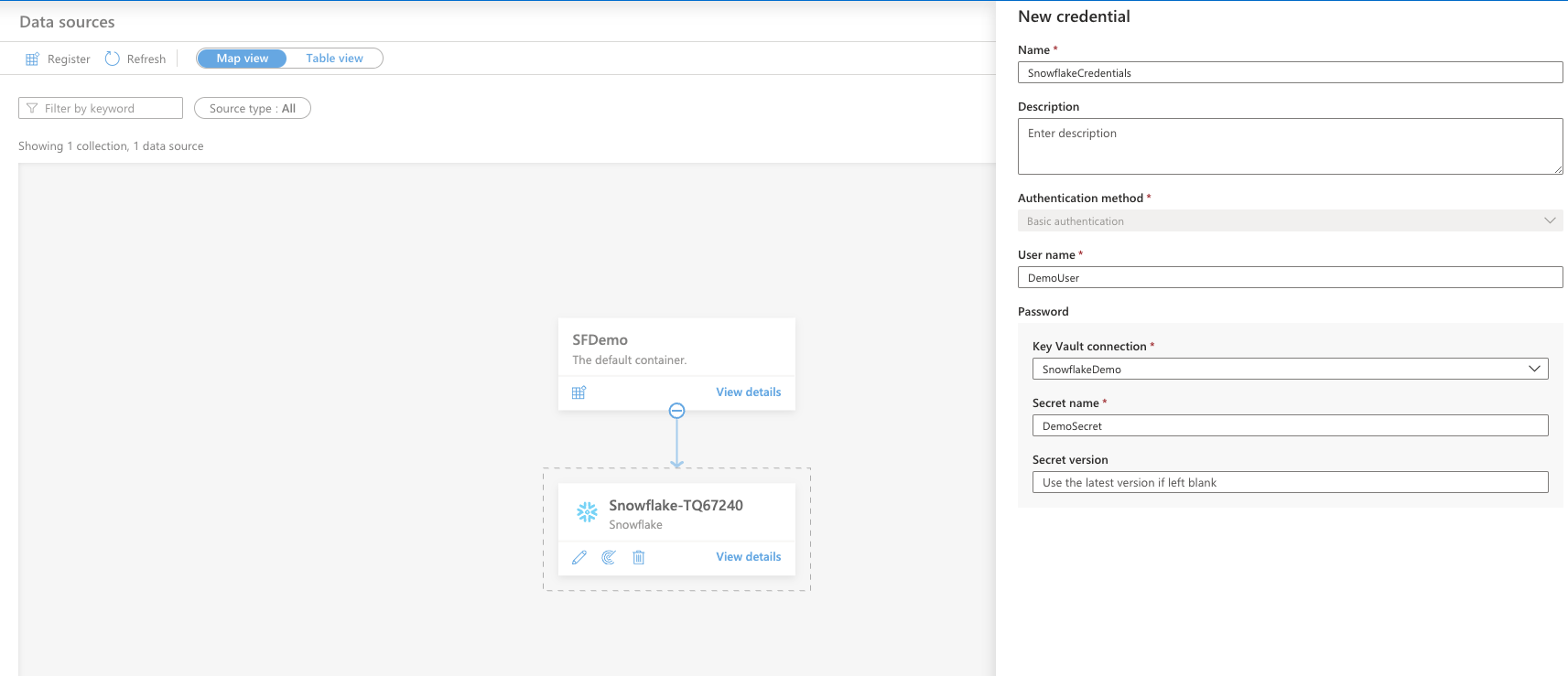Viewport: 1568px width, 676px height.
Task: Click the trash delete icon on Snowflake card
Action: tap(639, 557)
